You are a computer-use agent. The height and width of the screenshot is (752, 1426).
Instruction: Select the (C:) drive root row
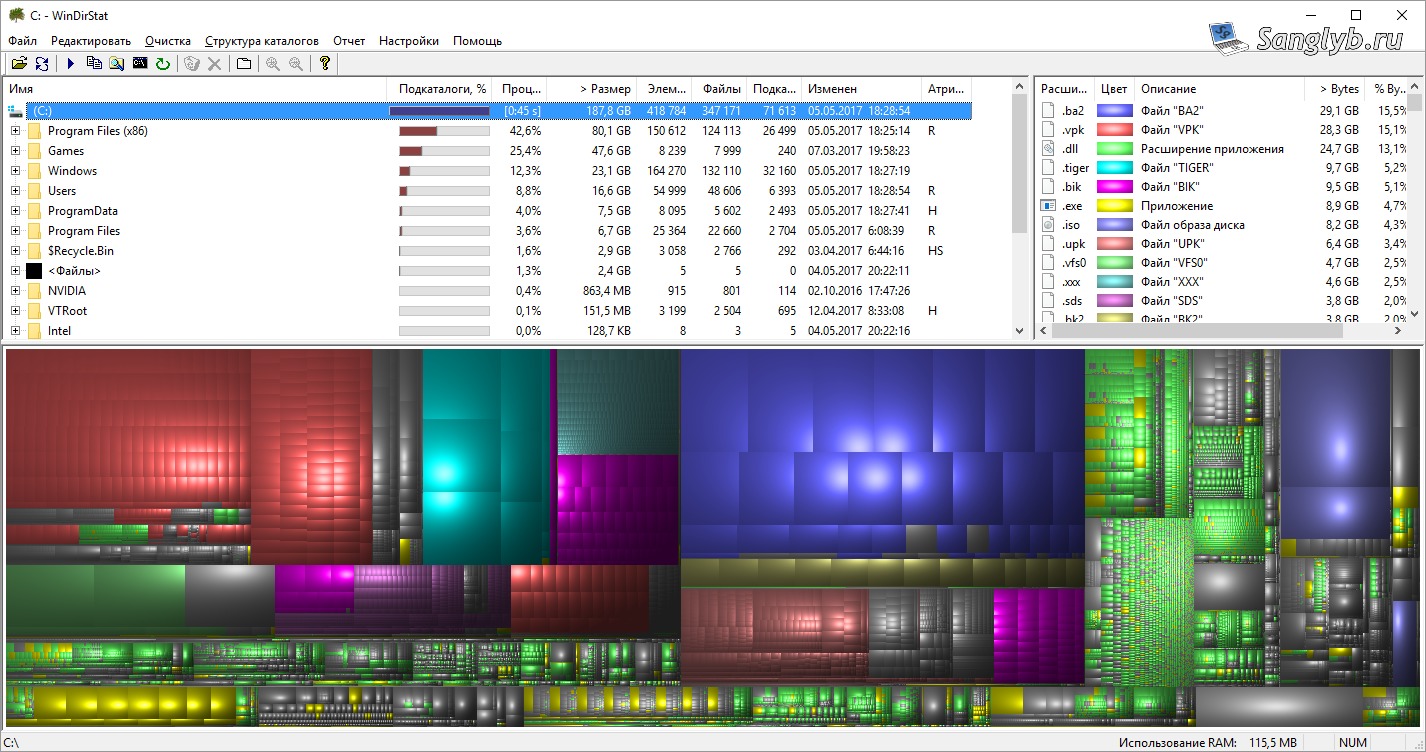tap(488, 111)
